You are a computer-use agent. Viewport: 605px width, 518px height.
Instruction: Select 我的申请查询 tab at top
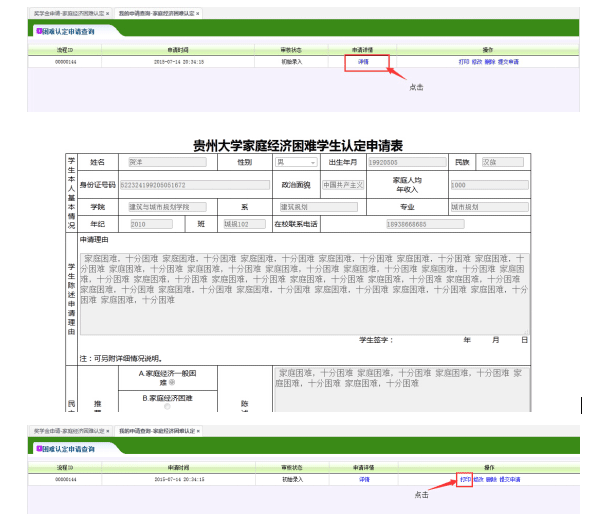(x=155, y=12)
